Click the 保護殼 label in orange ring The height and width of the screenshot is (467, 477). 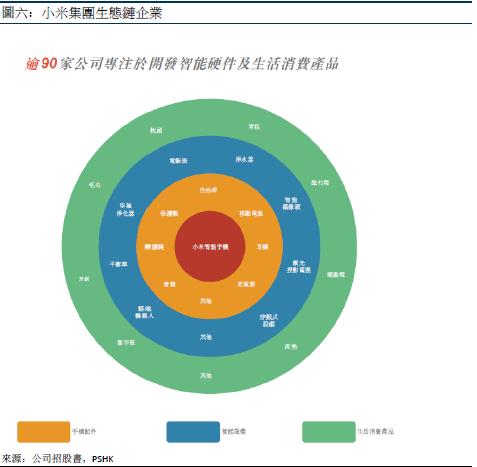169,213
